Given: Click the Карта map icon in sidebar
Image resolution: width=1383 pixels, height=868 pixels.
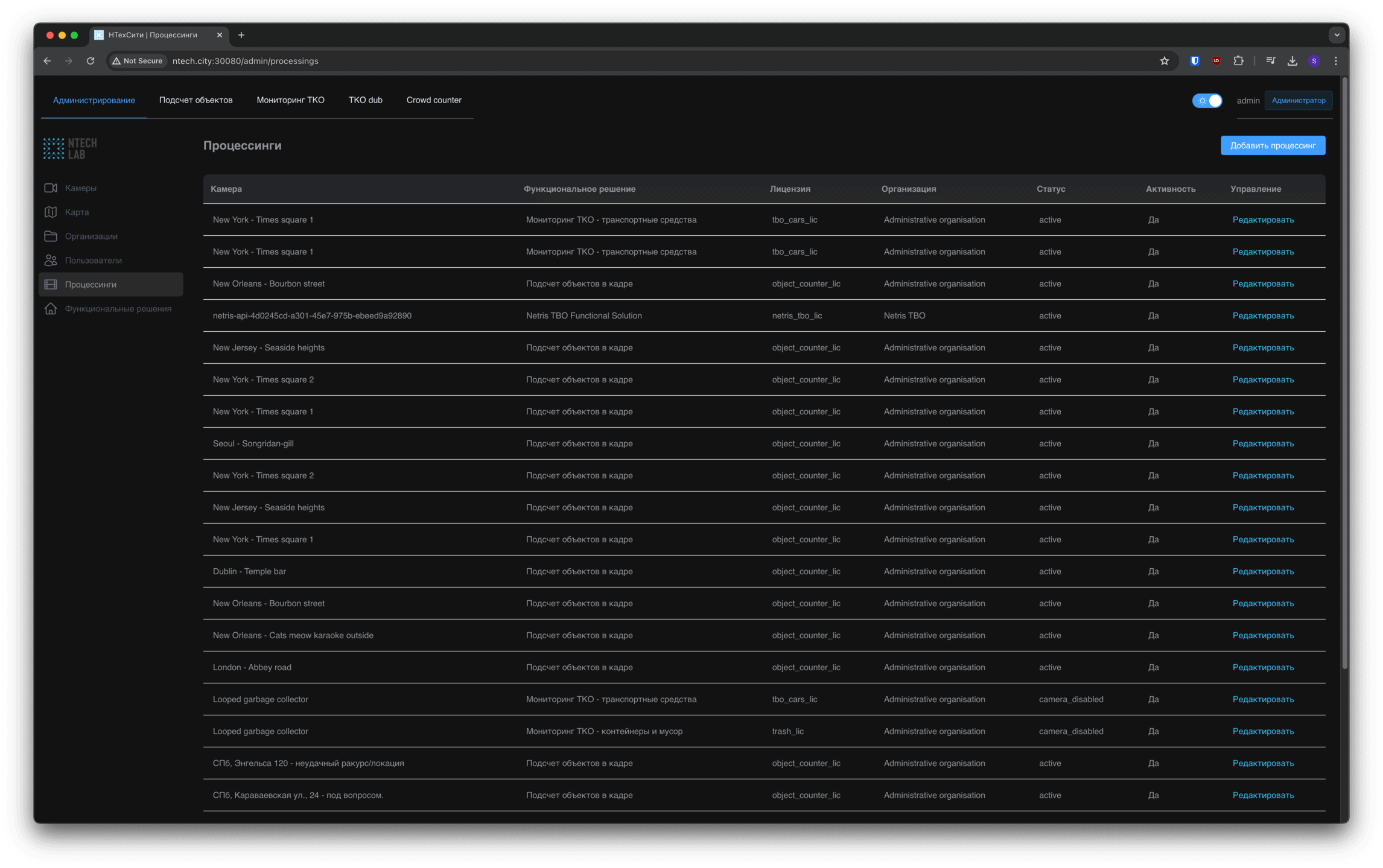Looking at the screenshot, I should (x=51, y=212).
